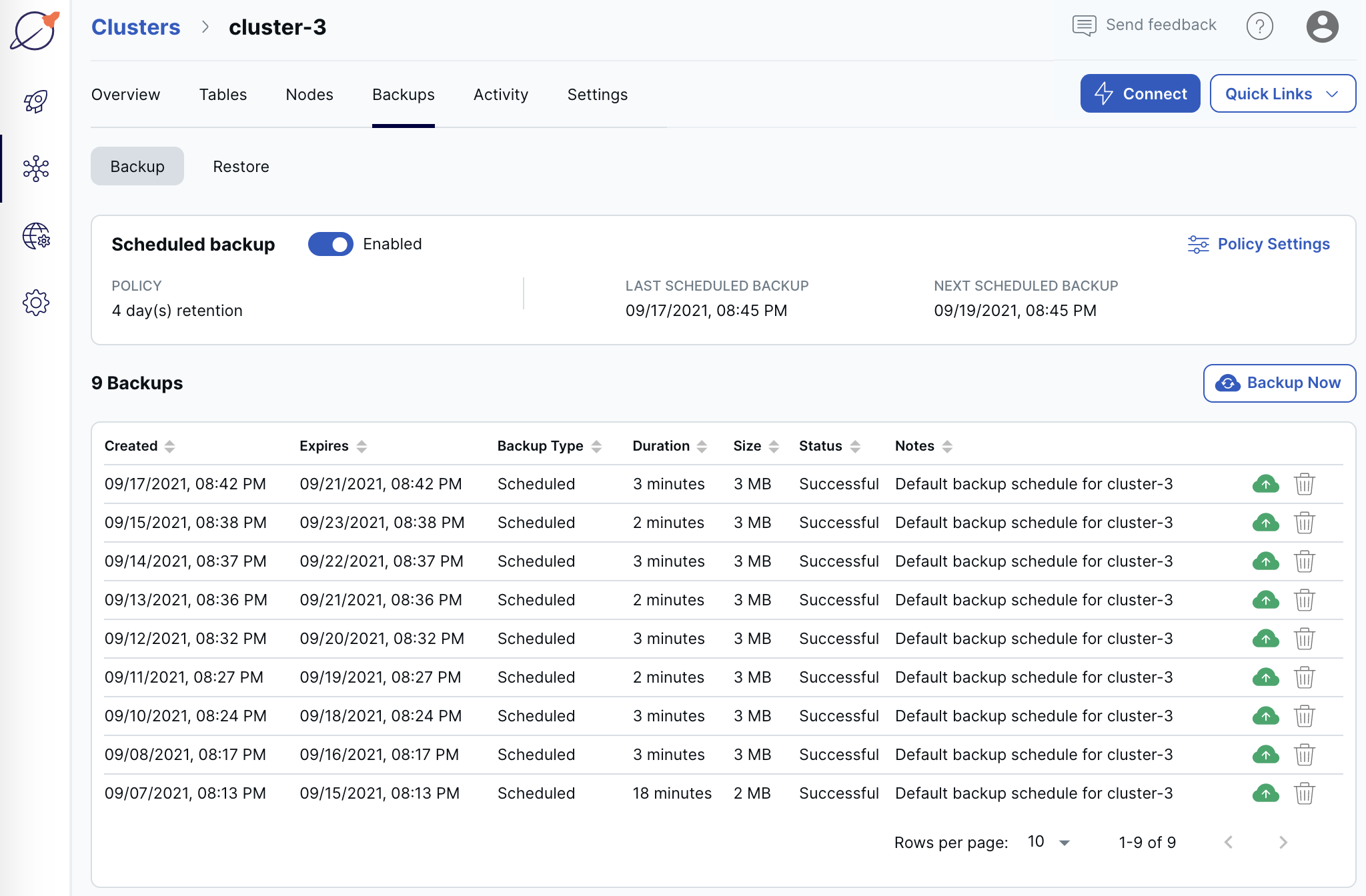1366x896 pixels.
Task: Switch to the Nodes tab
Action: [x=309, y=95]
